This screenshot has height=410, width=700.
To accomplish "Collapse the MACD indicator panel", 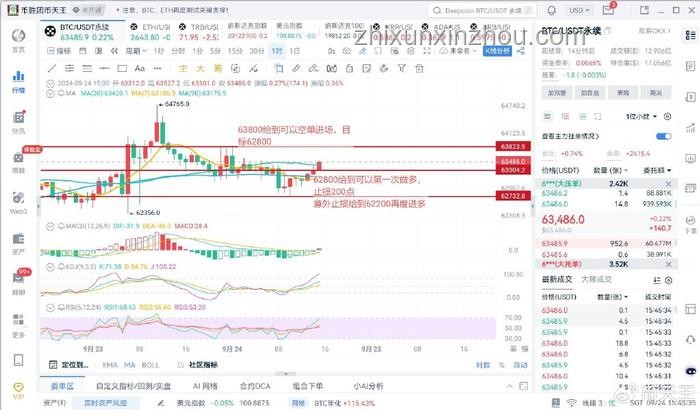I will pos(50,226).
